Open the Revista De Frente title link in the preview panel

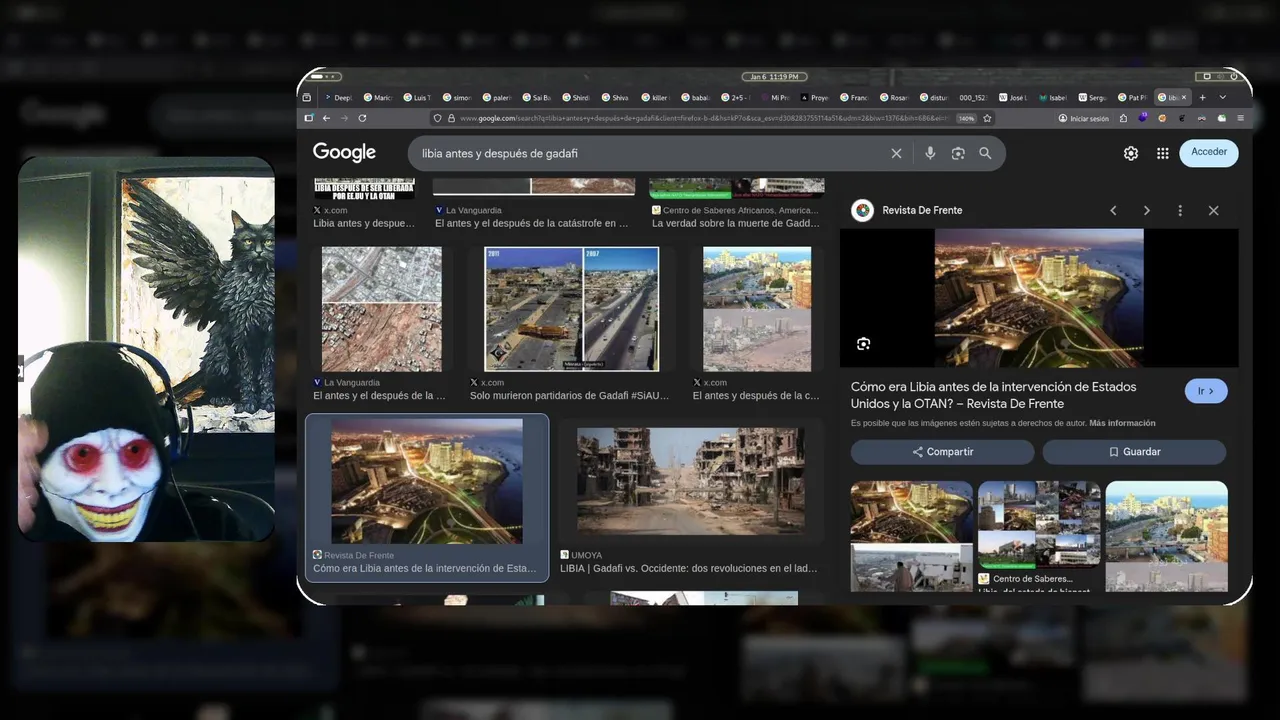tap(993, 395)
